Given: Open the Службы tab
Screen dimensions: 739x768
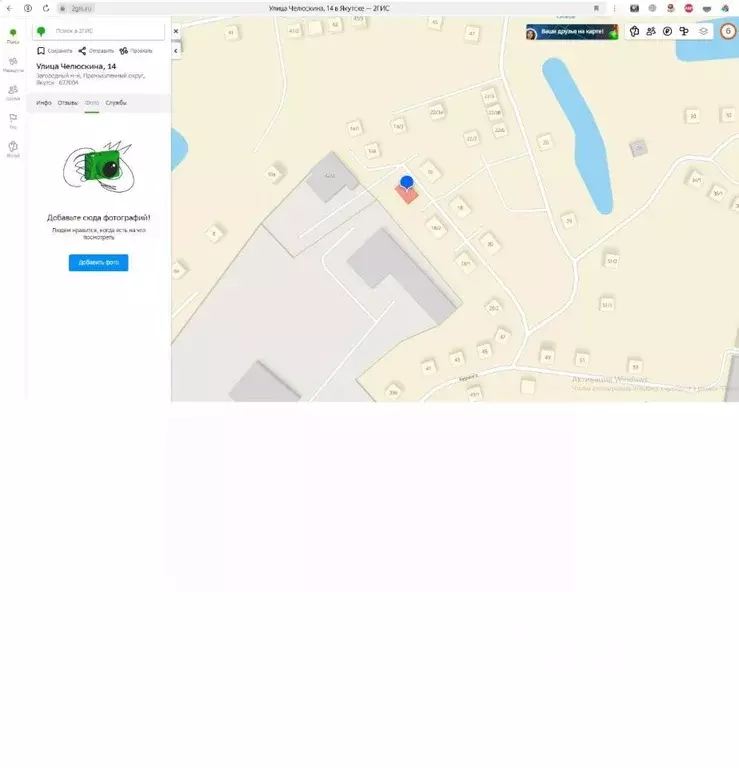Looking at the screenshot, I should [116, 103].
